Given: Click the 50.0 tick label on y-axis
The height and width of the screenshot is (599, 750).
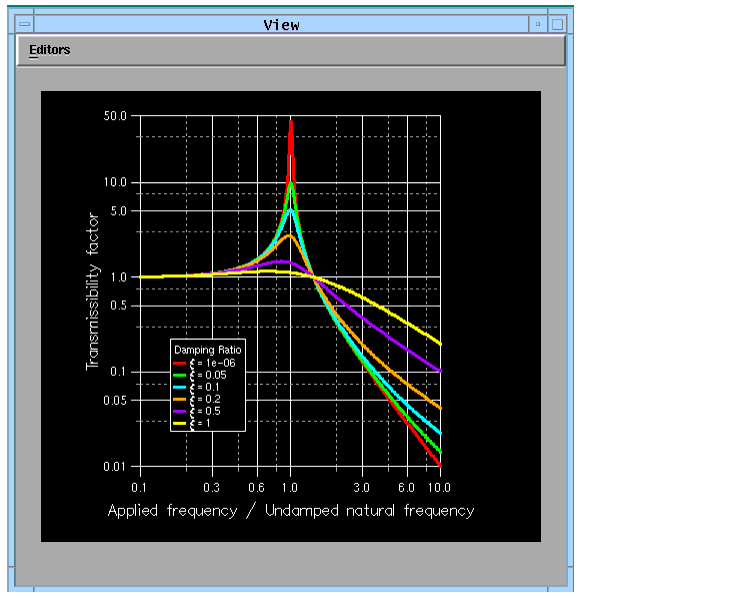Looking at the screenshot, I should [115, 116].
